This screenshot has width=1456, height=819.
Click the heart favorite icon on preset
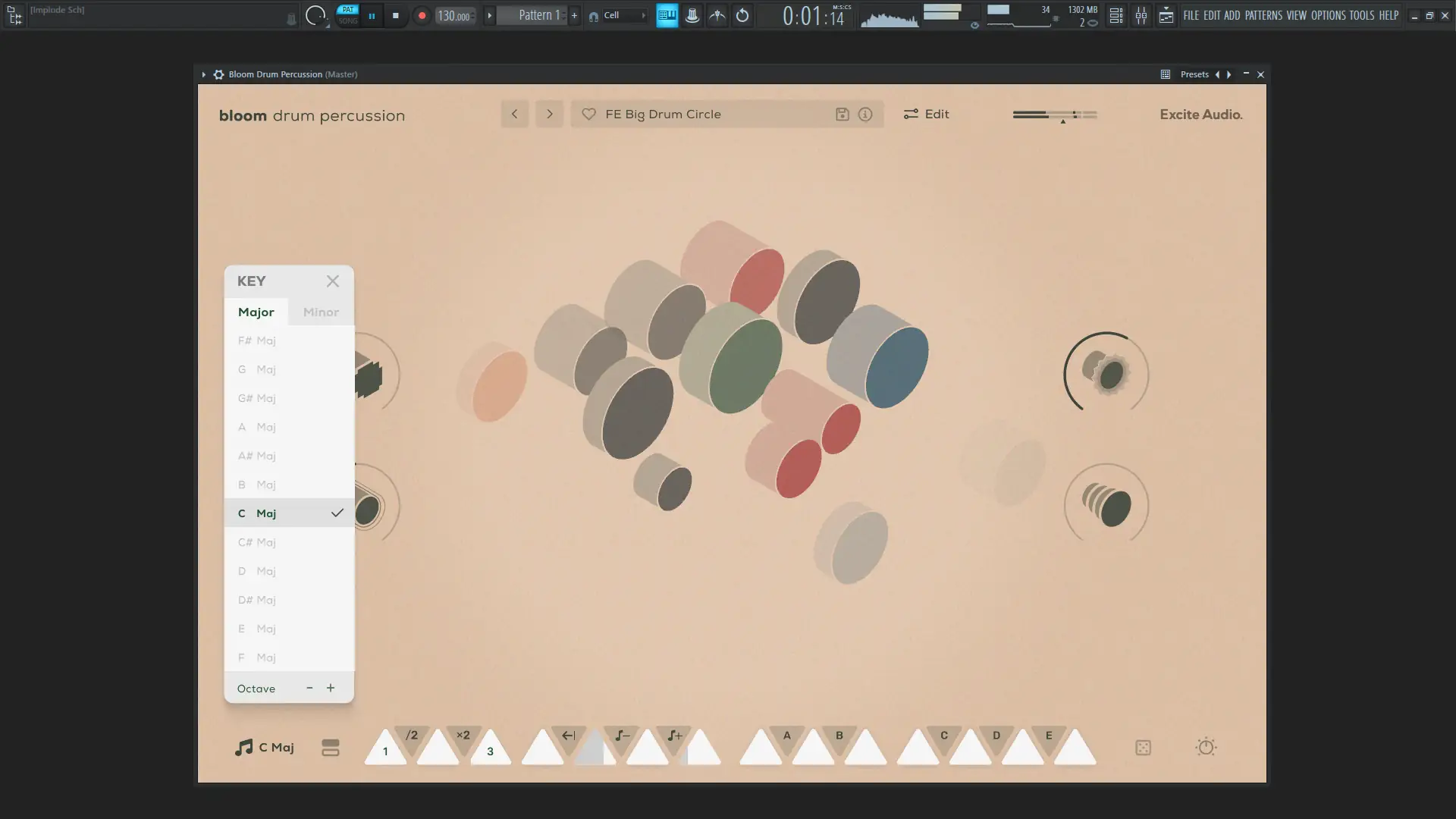click(588, 115)
